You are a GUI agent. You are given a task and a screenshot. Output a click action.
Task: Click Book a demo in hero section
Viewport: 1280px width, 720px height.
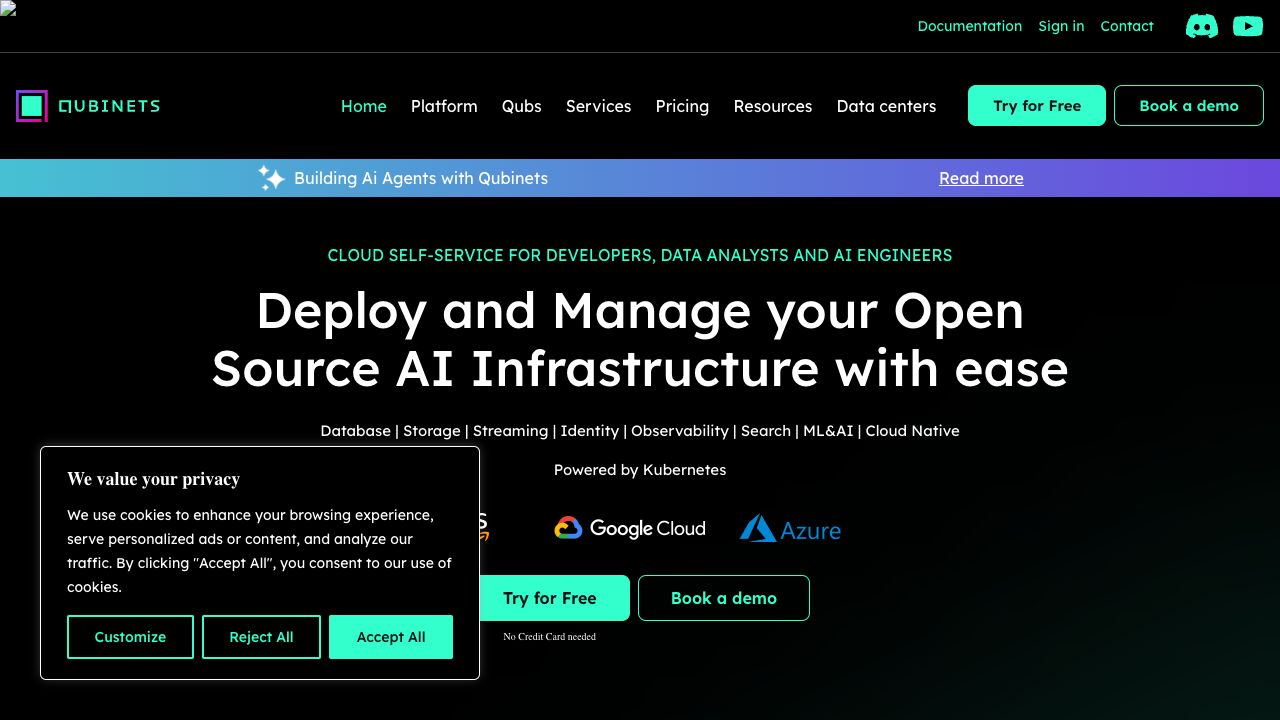[x=723, y=598]
